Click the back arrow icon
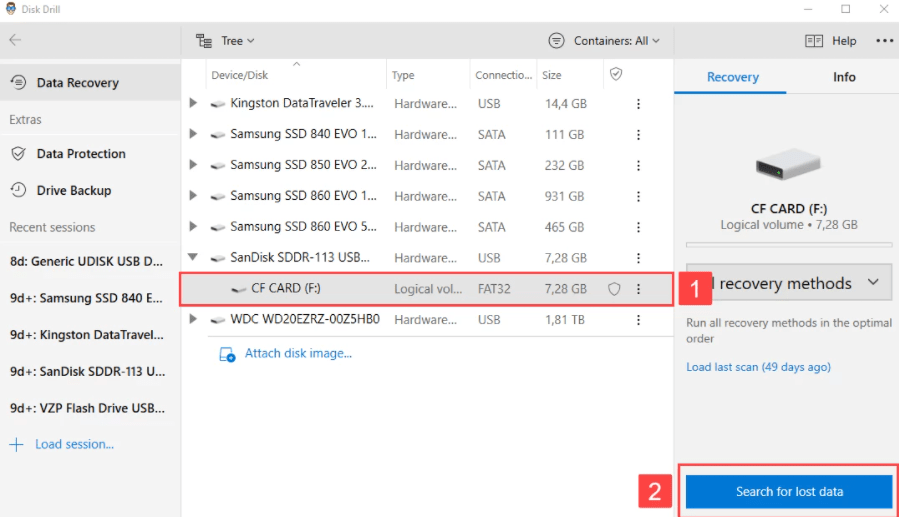 15,40
